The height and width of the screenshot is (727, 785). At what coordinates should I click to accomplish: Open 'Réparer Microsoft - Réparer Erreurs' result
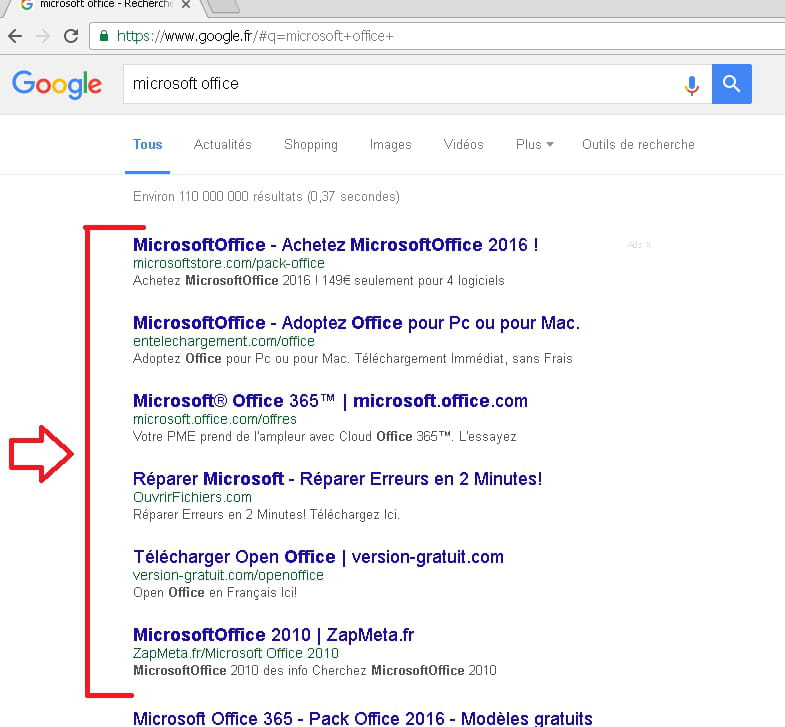click(337, 479)
